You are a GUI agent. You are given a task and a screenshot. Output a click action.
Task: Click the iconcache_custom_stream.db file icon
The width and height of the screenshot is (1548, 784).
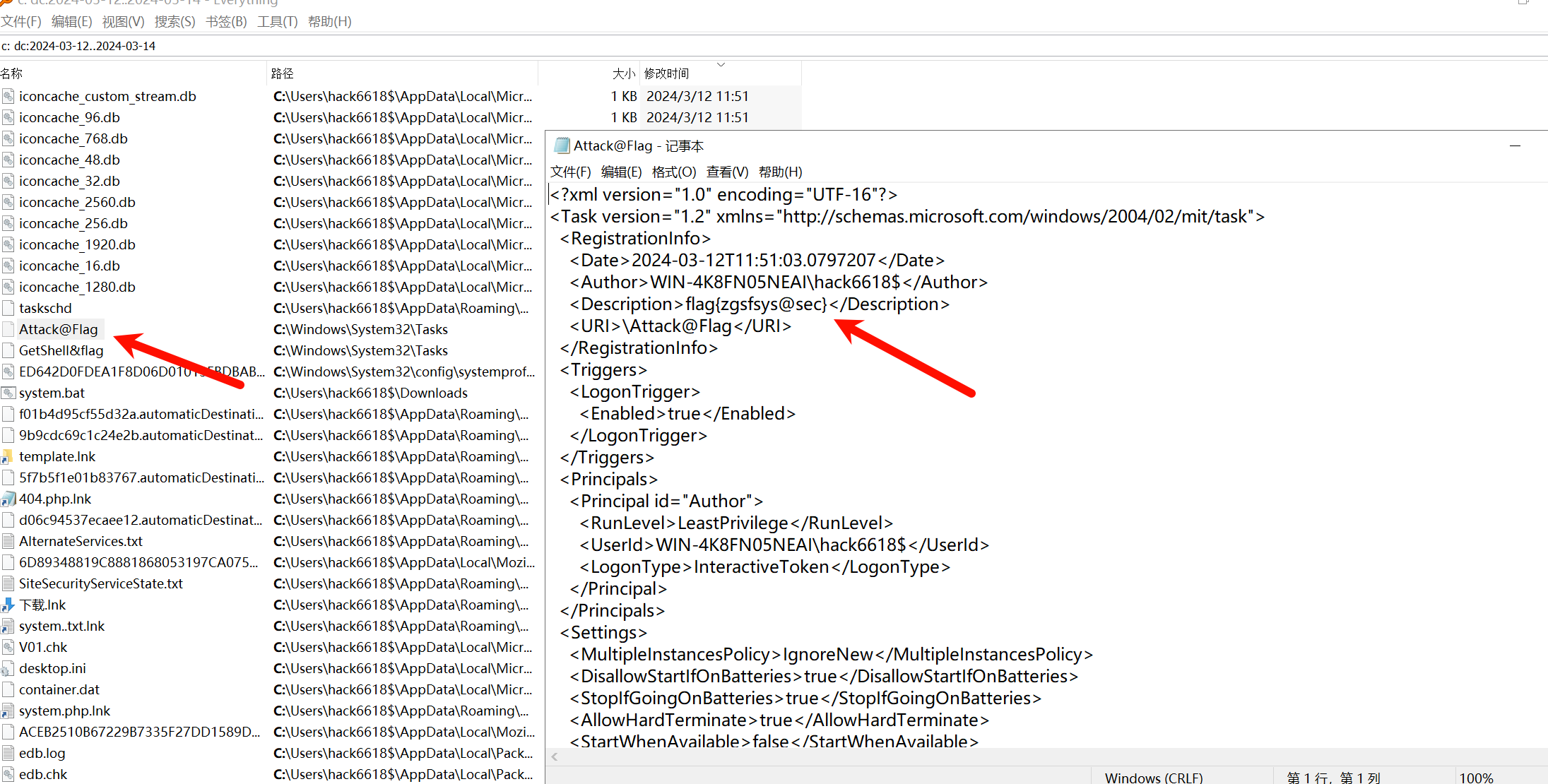[x=8, y=96]
